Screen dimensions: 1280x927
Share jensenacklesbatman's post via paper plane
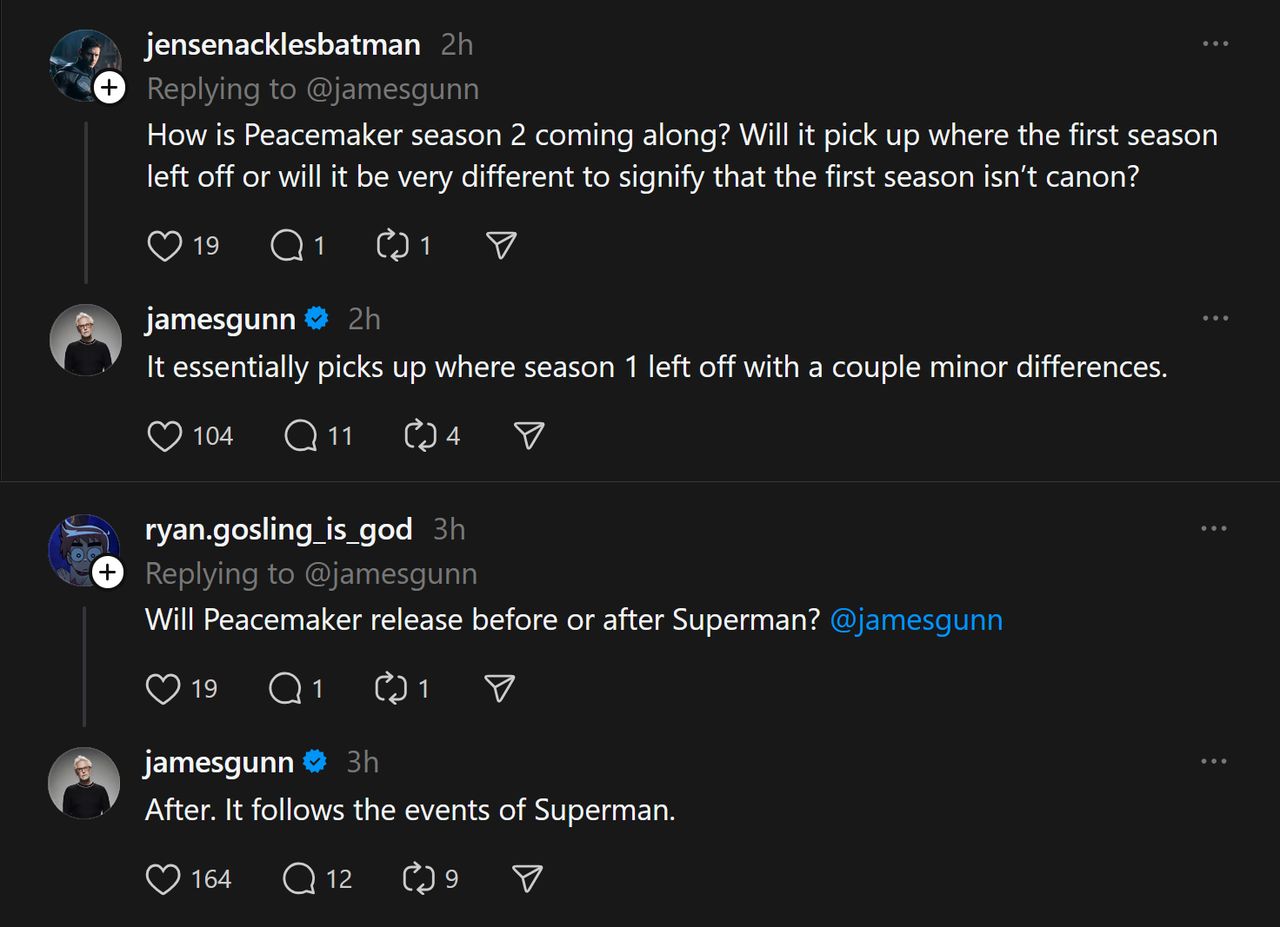click(500, 246)
